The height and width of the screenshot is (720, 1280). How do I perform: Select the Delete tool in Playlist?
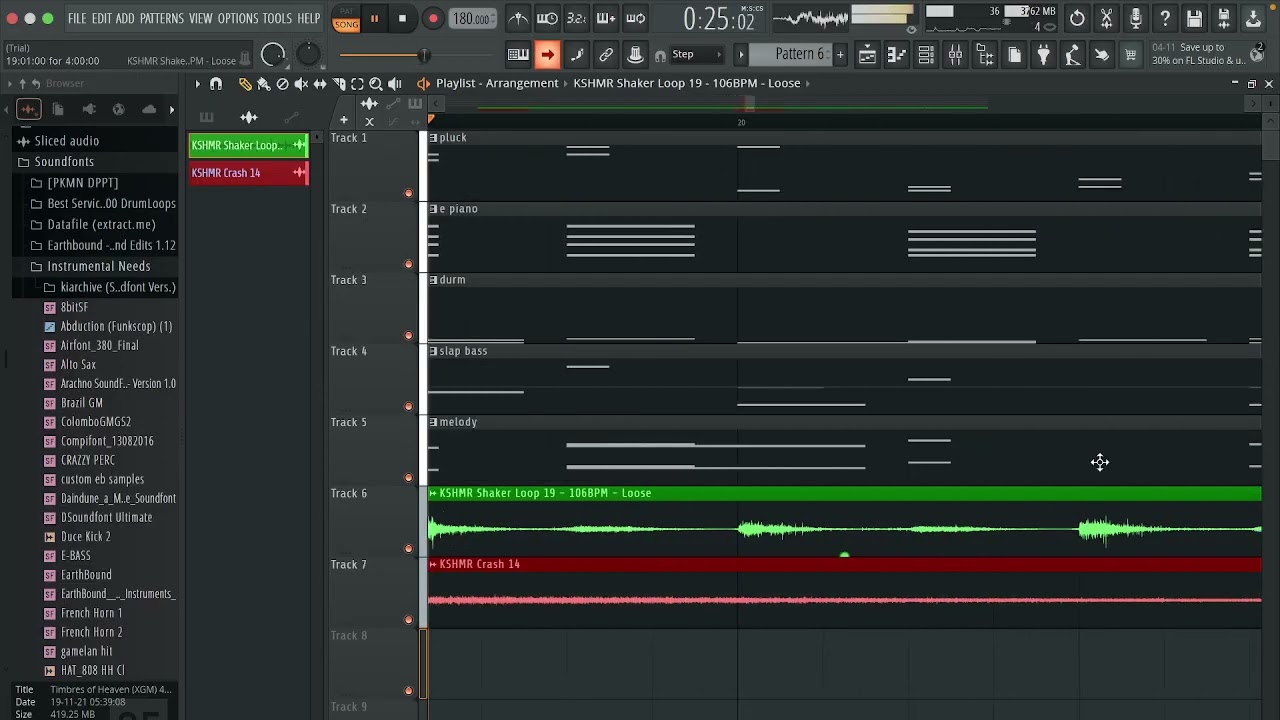point(282,84)
